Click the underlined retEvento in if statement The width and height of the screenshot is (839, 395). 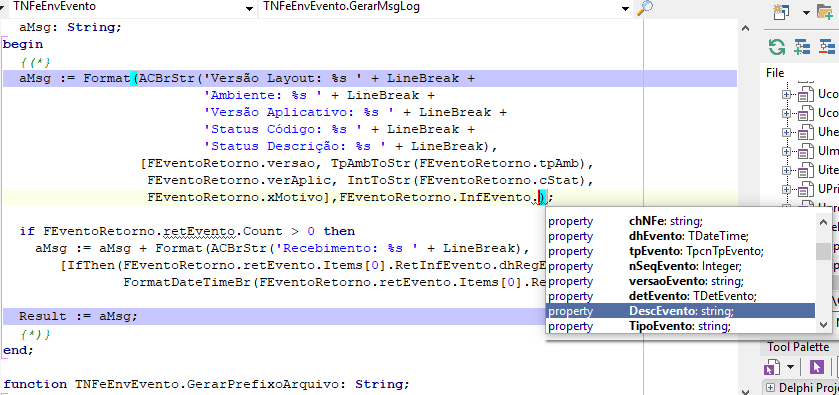200,231
